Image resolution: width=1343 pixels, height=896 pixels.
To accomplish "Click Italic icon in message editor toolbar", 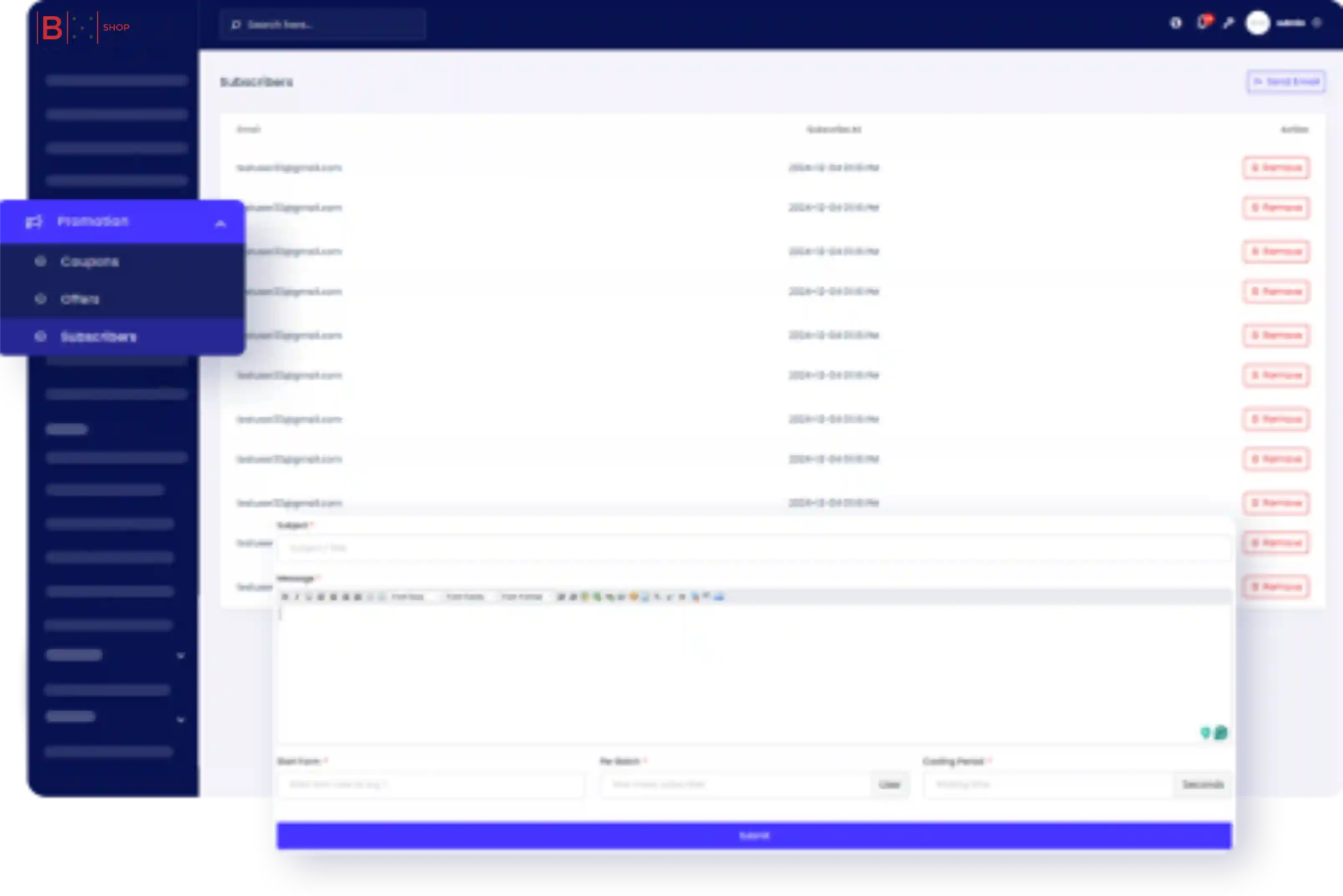I will click(x=297, y=596).
